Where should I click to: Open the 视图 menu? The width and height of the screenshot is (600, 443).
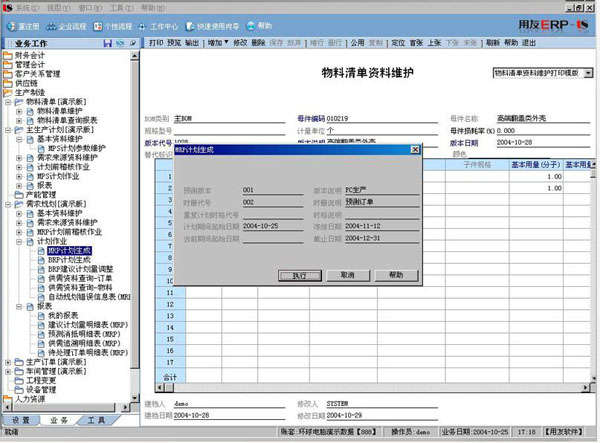pos(59,8)
